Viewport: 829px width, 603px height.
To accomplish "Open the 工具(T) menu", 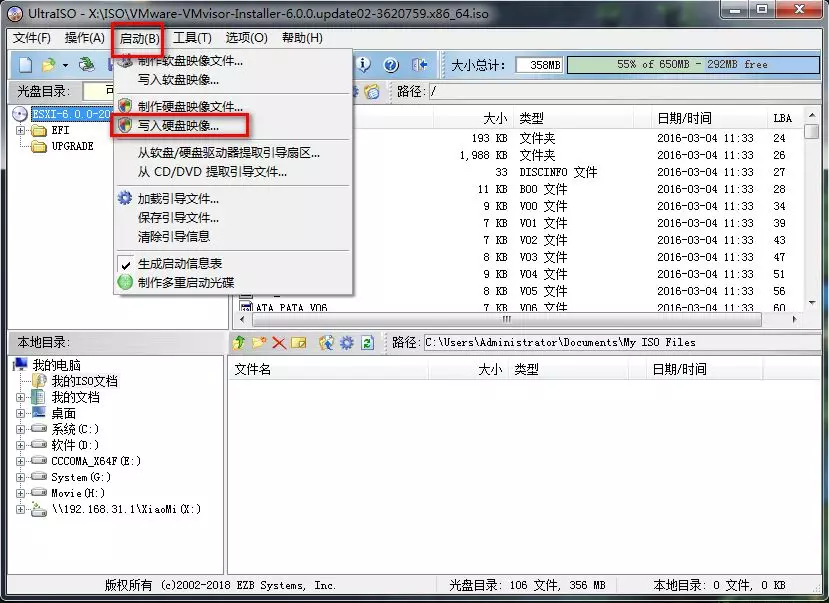I will pyautogui.click(x=192, y=38).
